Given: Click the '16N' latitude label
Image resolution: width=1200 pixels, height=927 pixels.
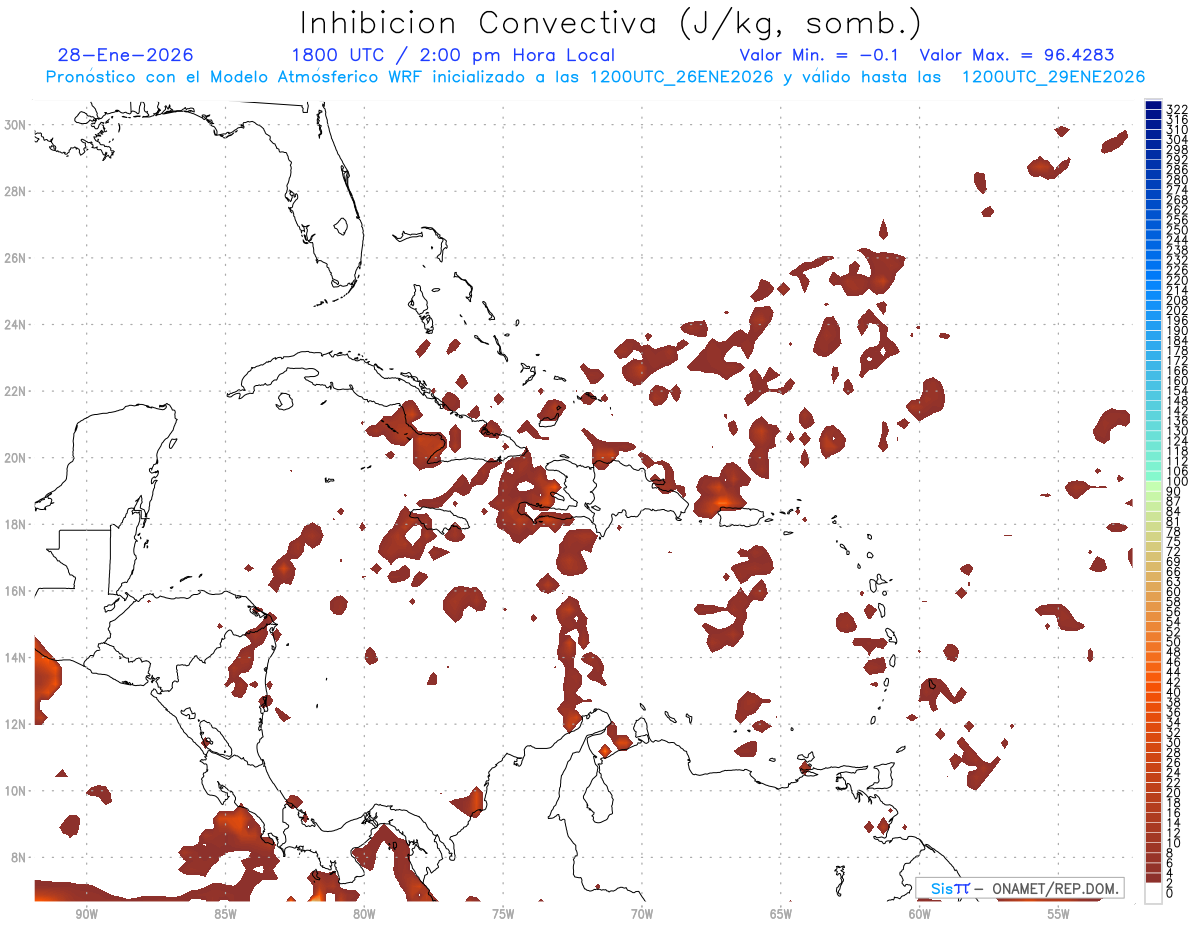Looking at the screenshot, I should coord(16,591).
